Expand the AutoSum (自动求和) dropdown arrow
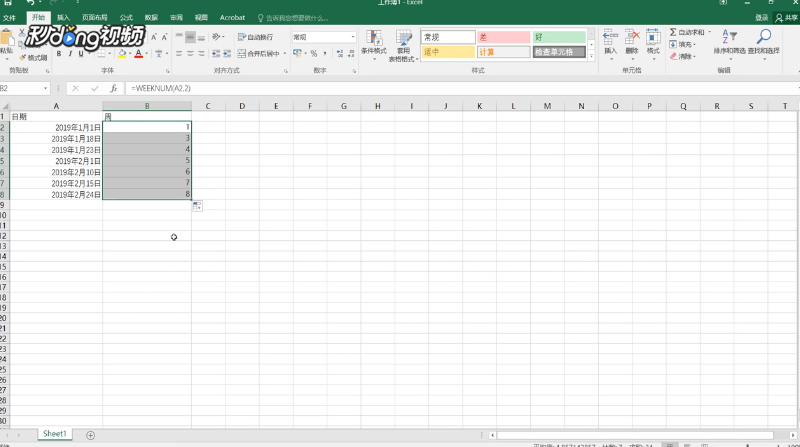 click(x=709, y=32)
